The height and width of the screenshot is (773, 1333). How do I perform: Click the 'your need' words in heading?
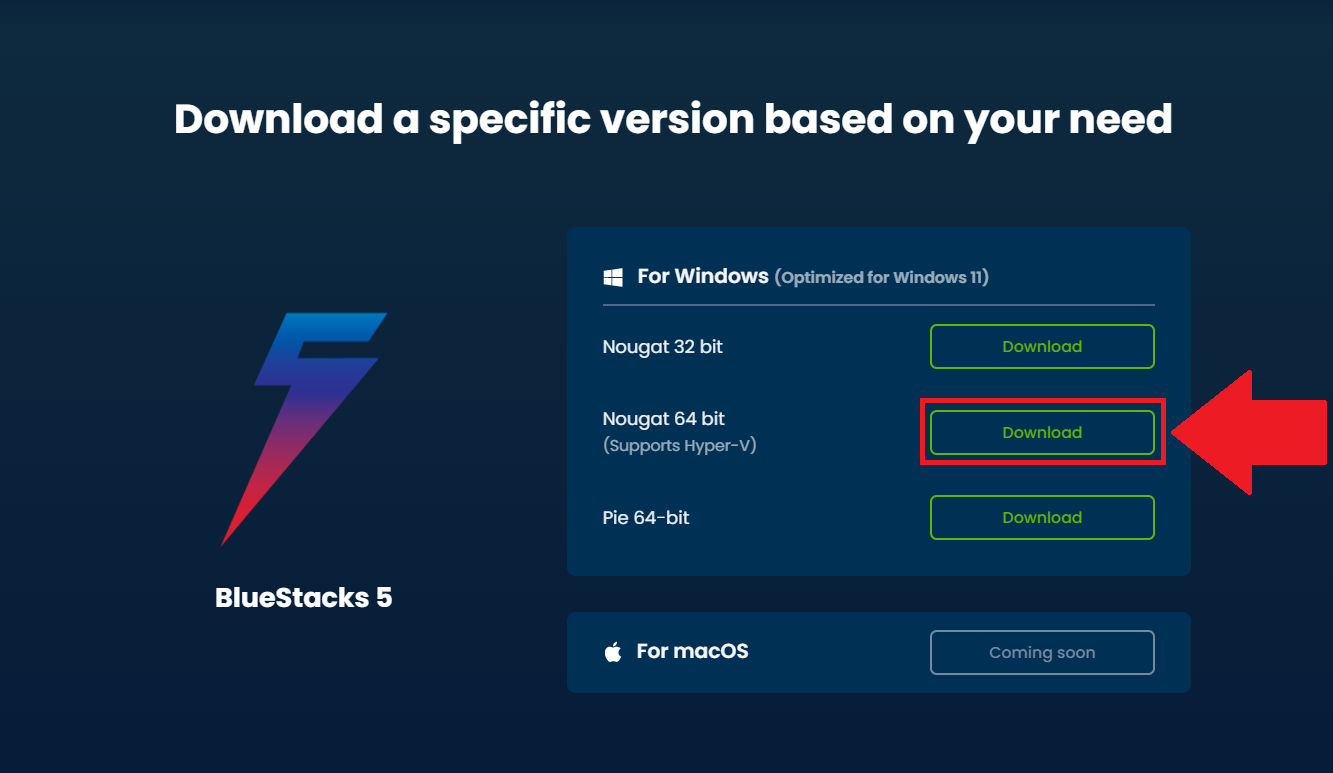[x=1068, y=121]
